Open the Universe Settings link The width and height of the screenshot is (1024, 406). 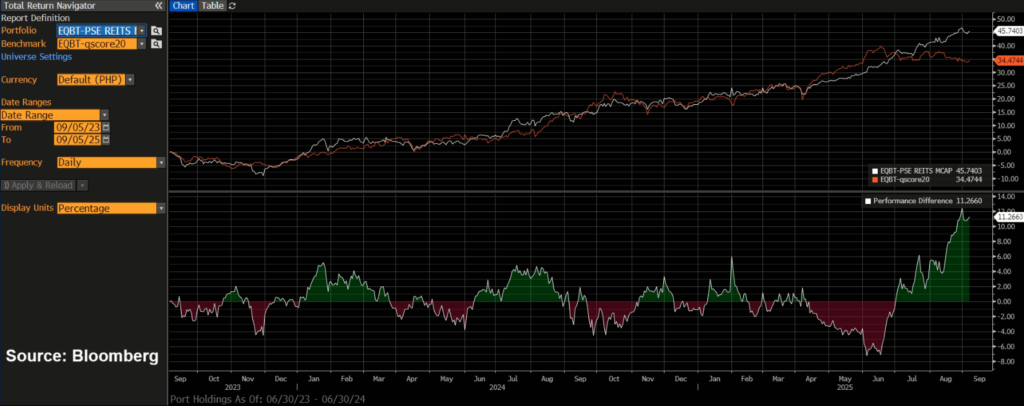coord(36,57)
